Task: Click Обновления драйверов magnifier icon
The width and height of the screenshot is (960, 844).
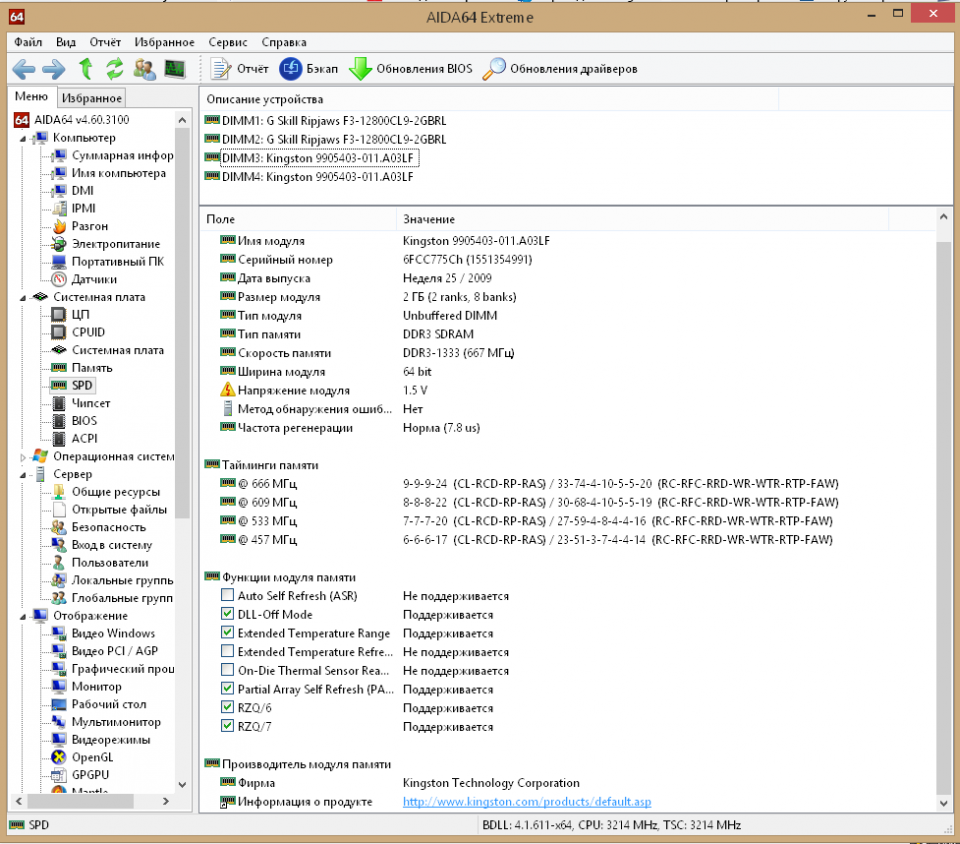Action: click(495, 69)
